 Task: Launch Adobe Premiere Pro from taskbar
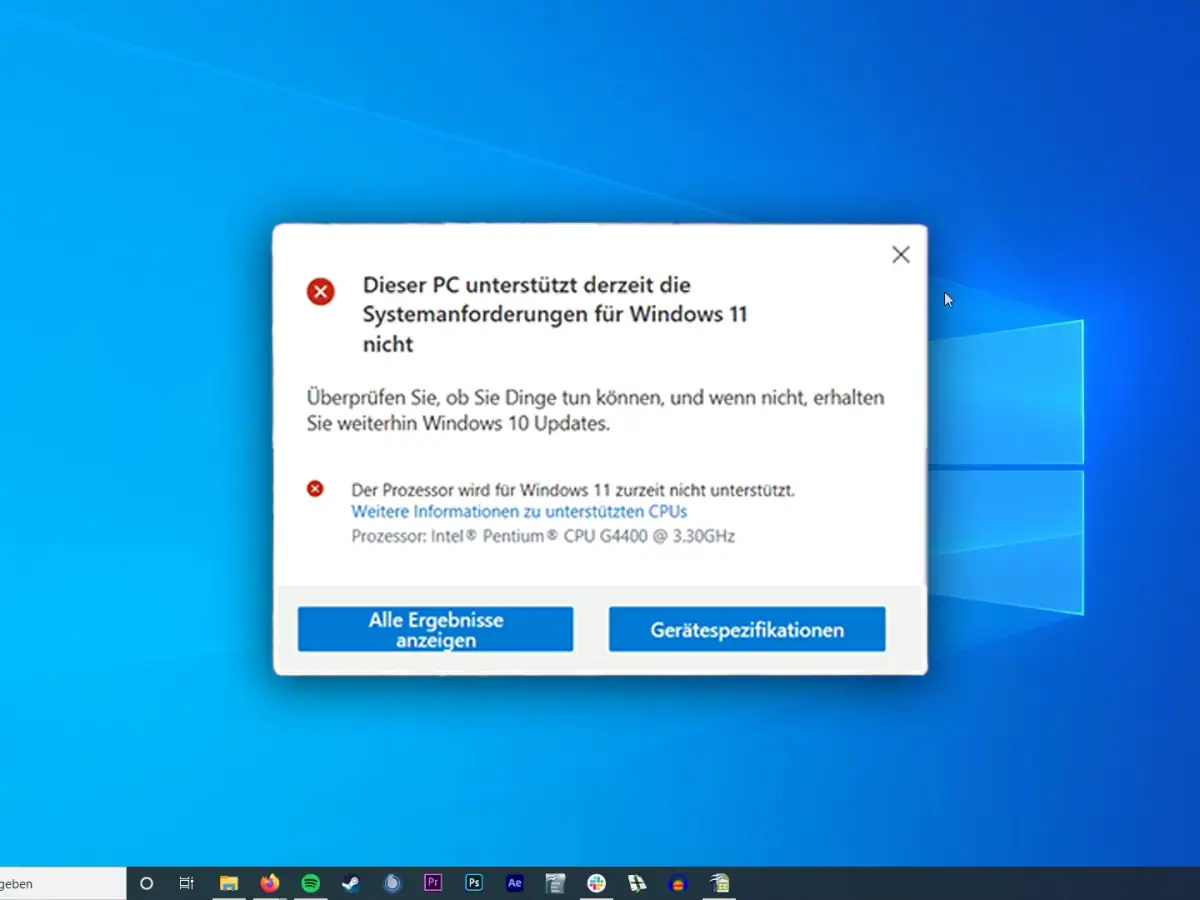[433, 883]
